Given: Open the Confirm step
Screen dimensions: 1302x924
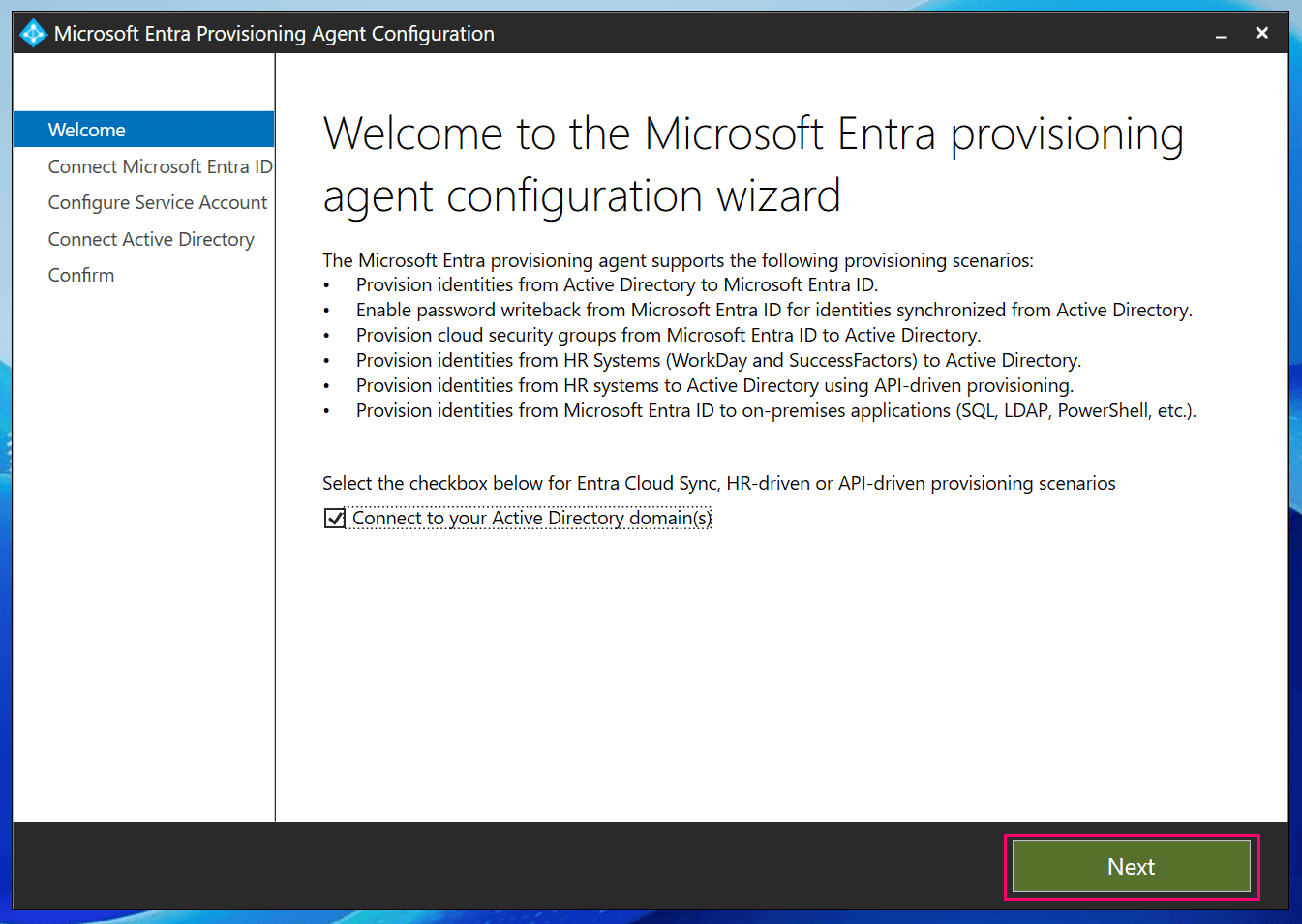Looking at the screenshot, I should [x=81, y=275].
